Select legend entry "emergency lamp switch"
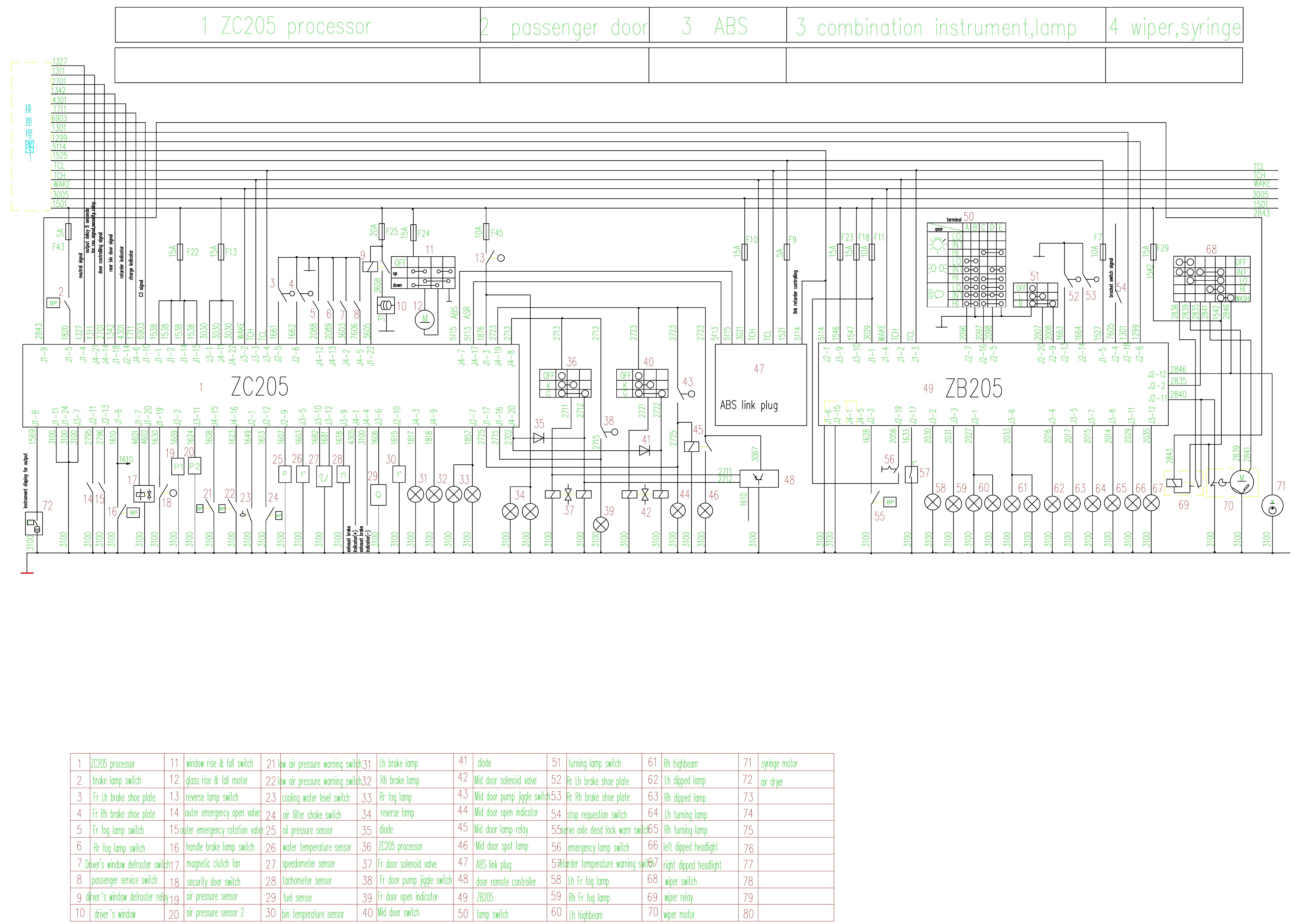 599,848
